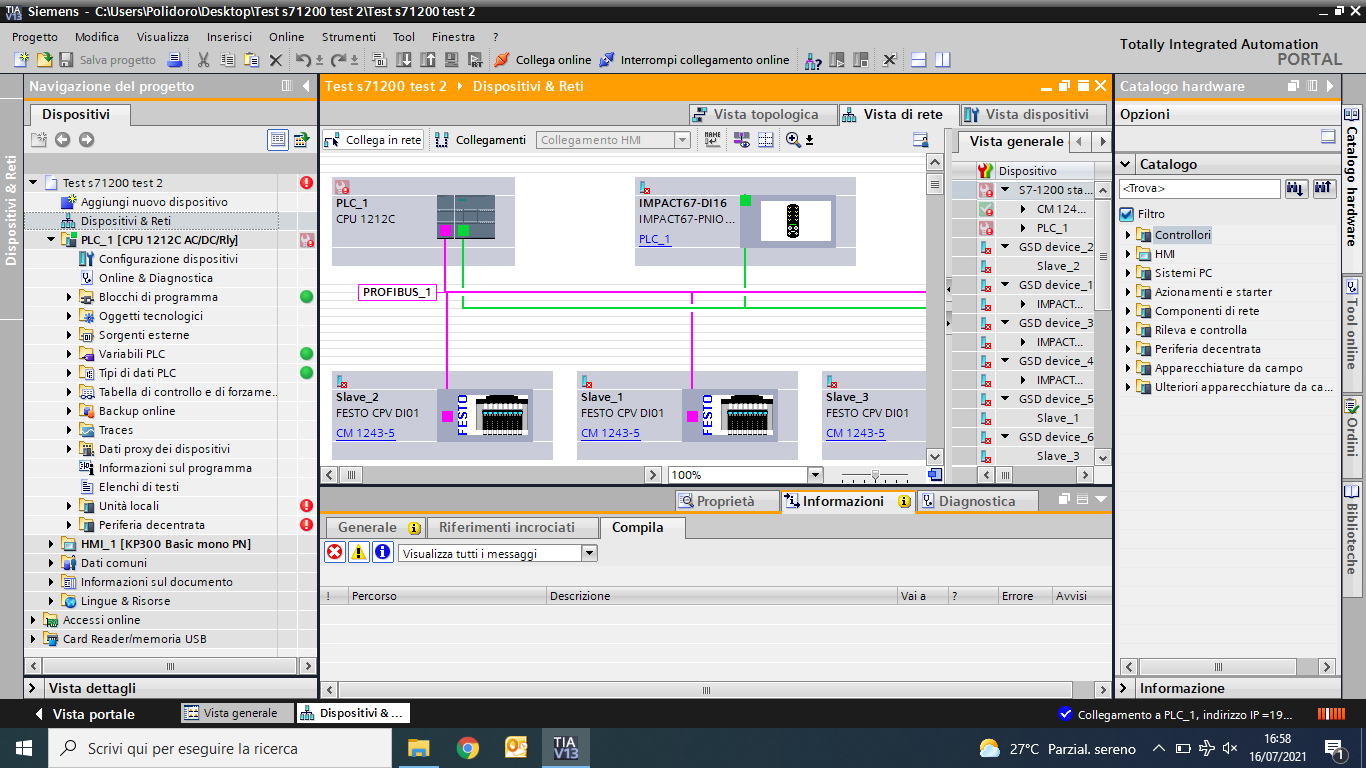Screen dimensions: 1366x768
Task: Click the Start runtime RT icon
Action: click(475, 60)
